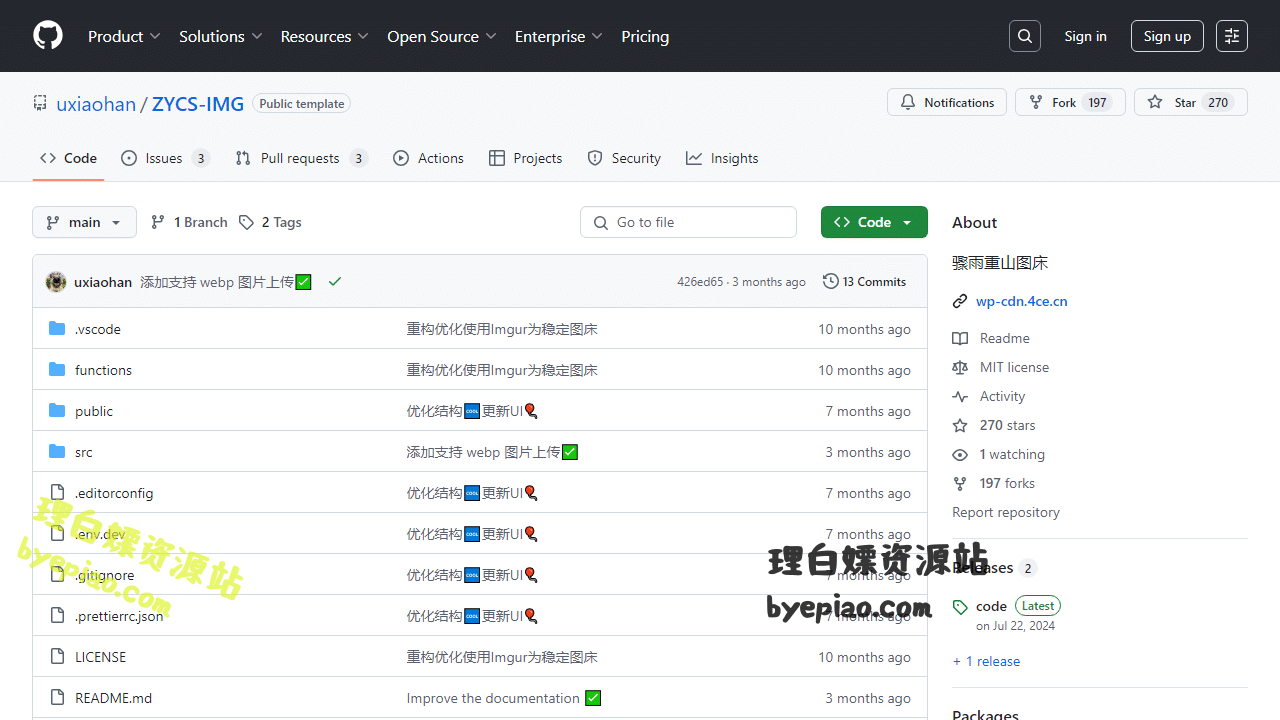Open the 426ed65 commit hash link

click(x=700, y=282)
